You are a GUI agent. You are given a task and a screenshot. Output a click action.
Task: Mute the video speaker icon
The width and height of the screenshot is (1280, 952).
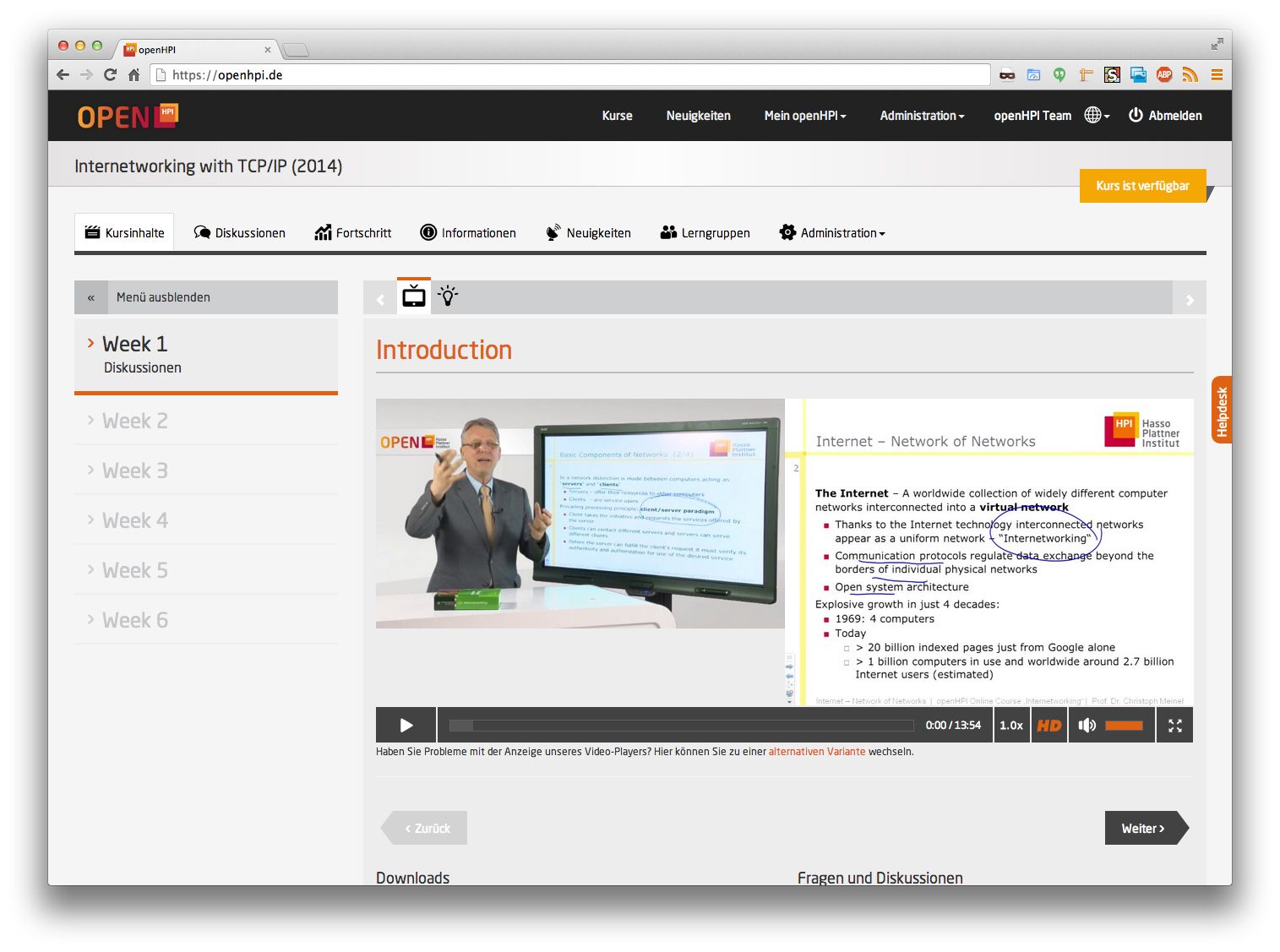coord(1087,726)
